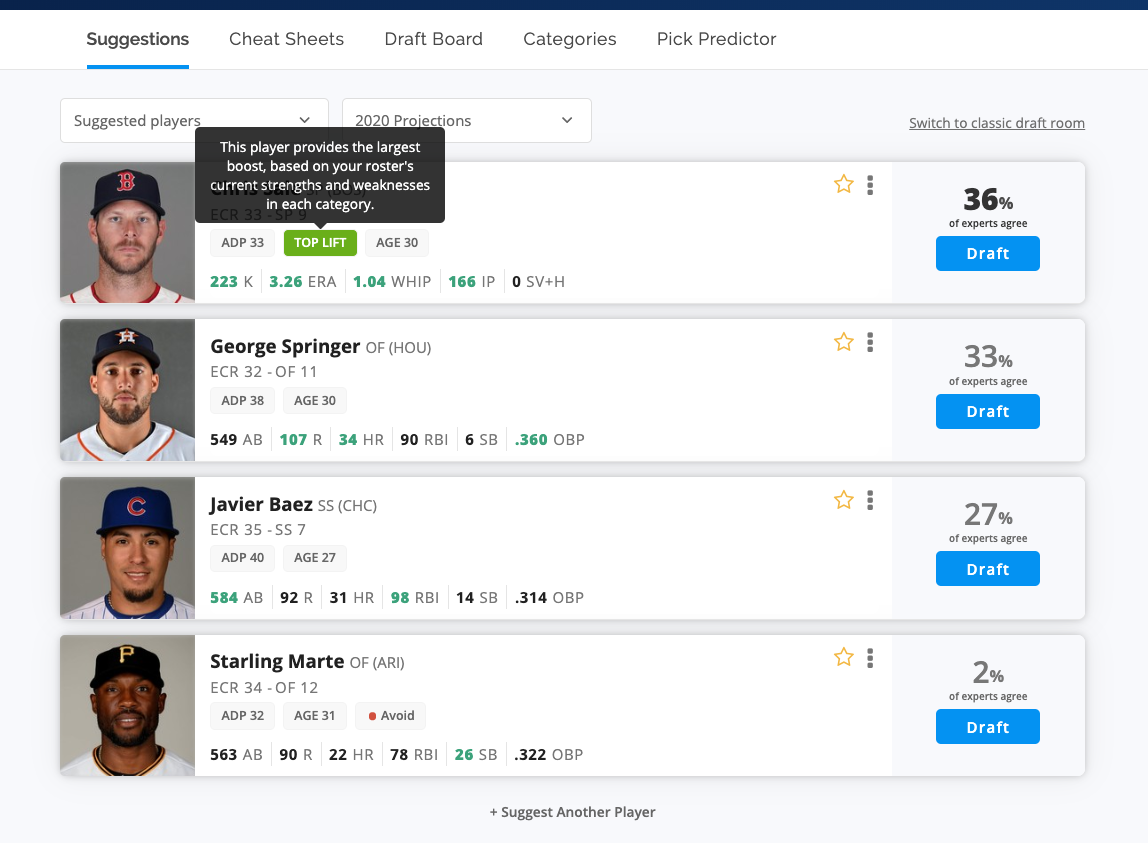Screen dimensions: 1148x843
Task: Click the Avoid tag on Starling Marte
Action: [x=390, y=716]
